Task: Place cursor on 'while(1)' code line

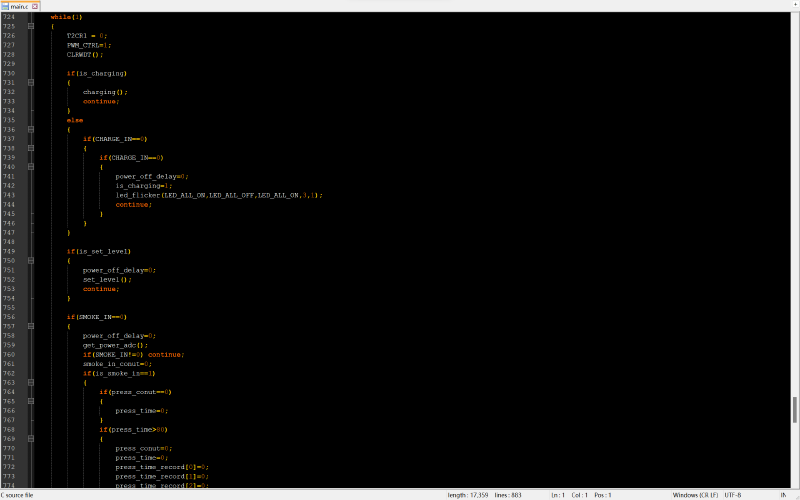Action: pos(66,17)
